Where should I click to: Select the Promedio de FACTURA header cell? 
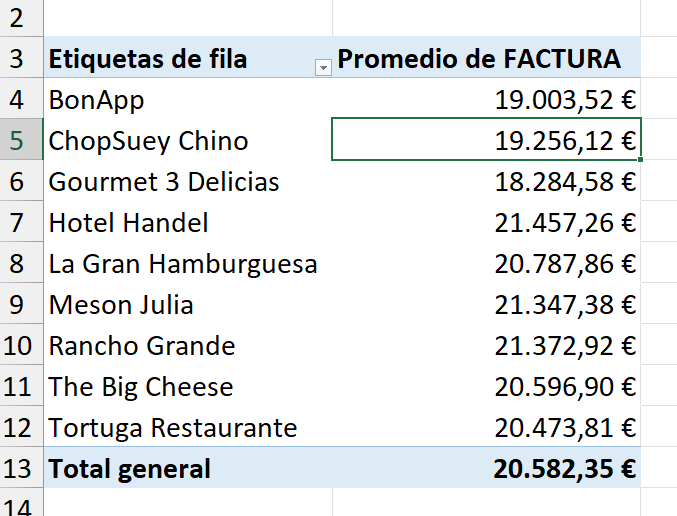486,57
